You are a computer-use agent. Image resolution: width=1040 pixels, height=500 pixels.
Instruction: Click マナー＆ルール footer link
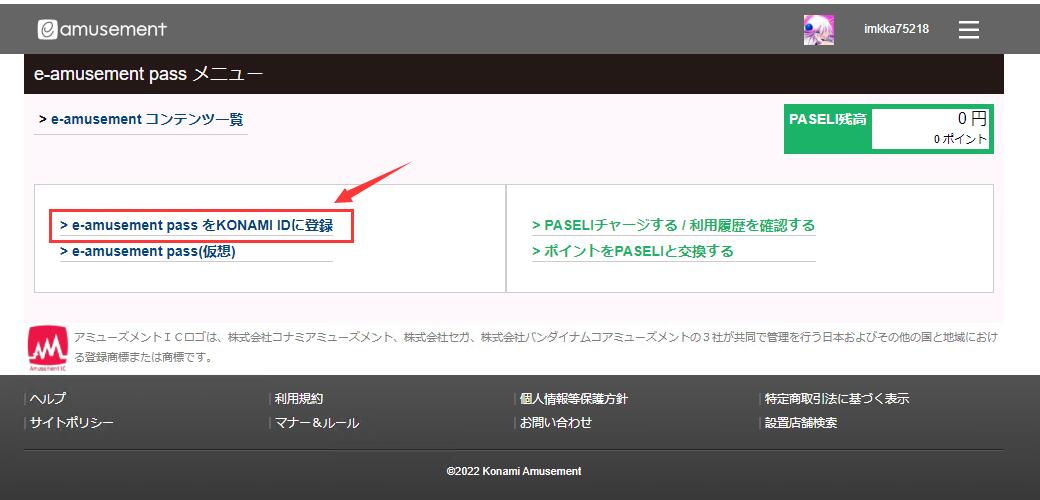pyautogui.click(x=317, y=423)
